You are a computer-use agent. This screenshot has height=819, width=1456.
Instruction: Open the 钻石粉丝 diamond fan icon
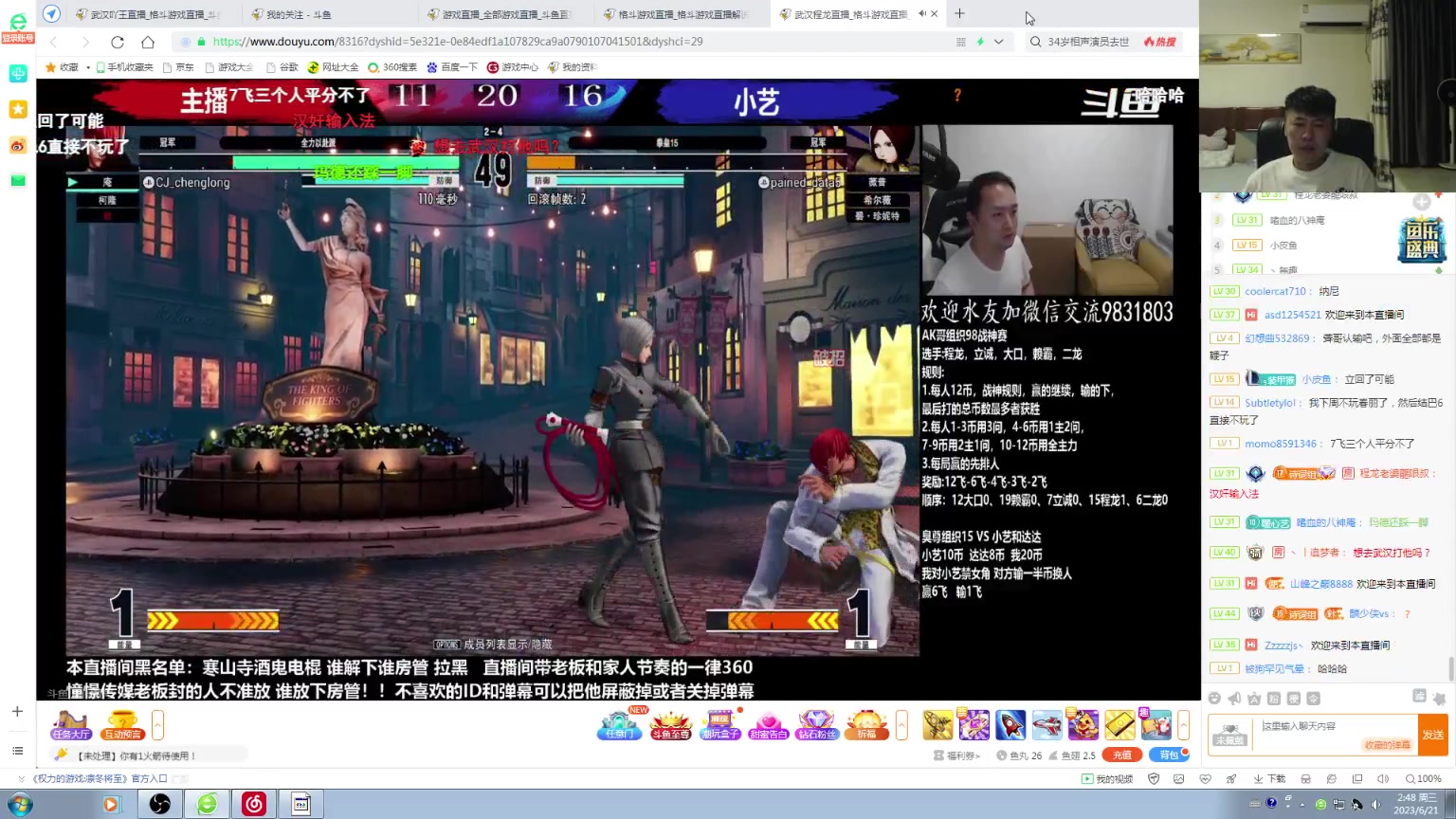[x=817, y=725]
